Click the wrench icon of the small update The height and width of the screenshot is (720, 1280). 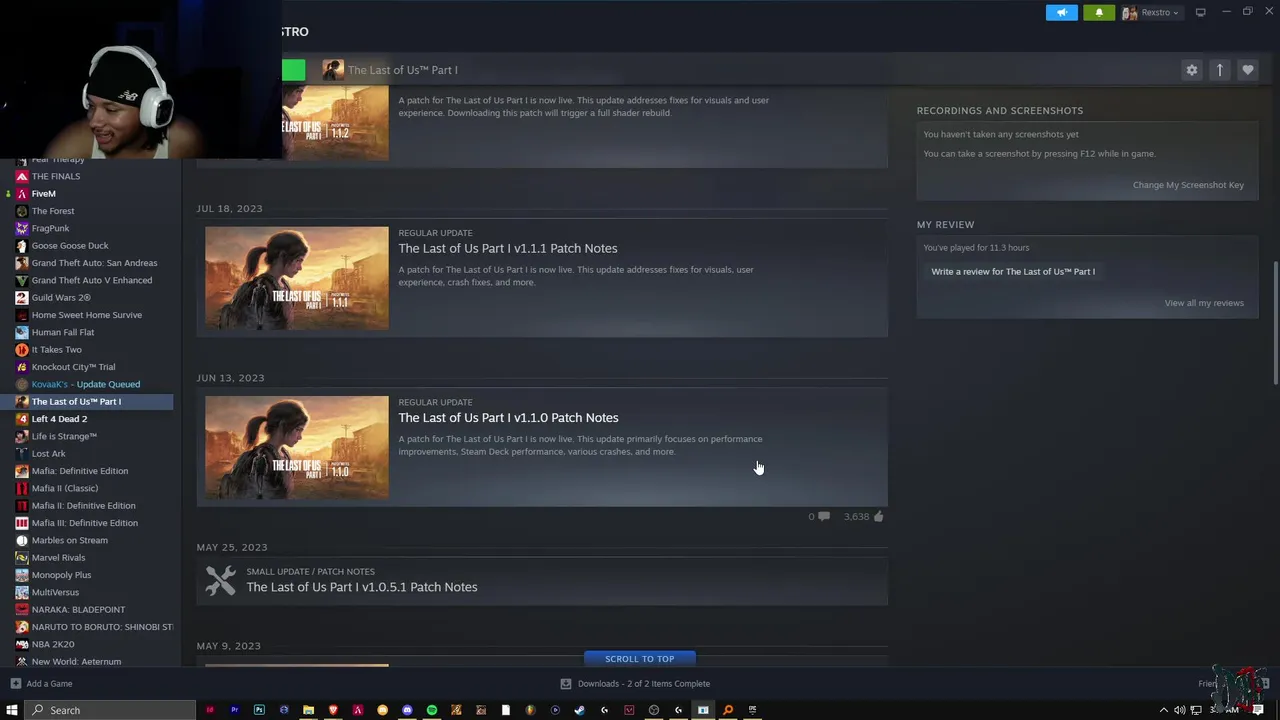220,581
